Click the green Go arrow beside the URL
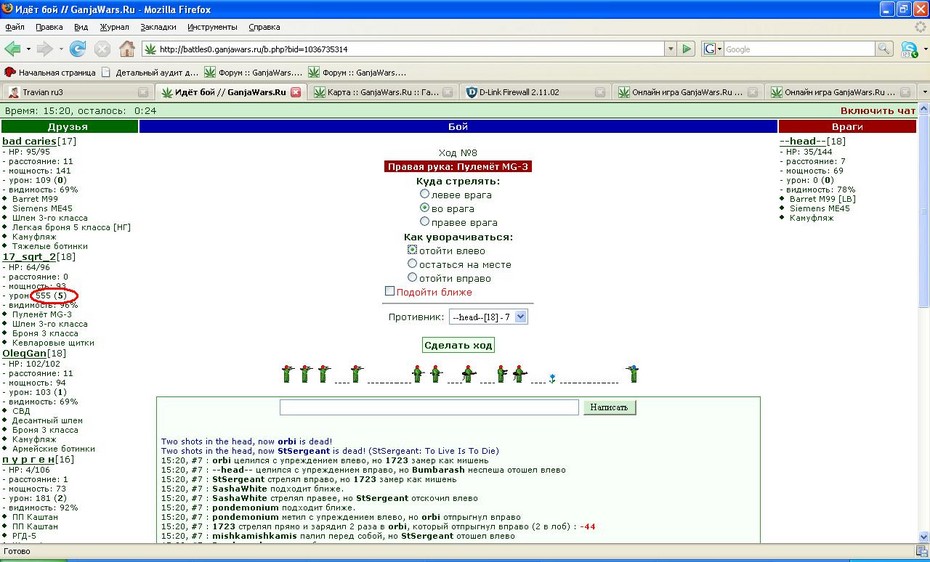 pos(687,49)
